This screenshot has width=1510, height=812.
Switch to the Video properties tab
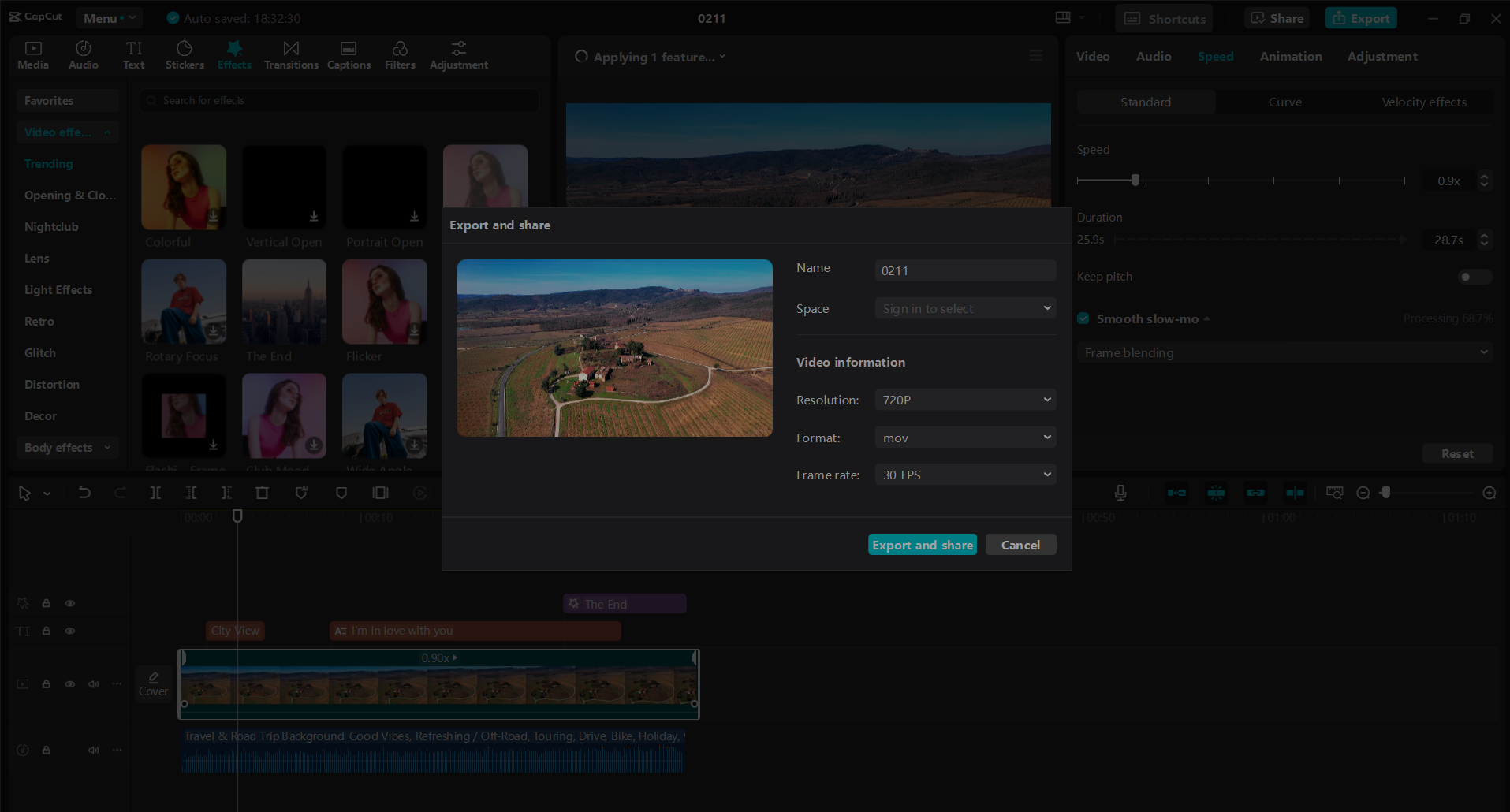pos(1093,56)
